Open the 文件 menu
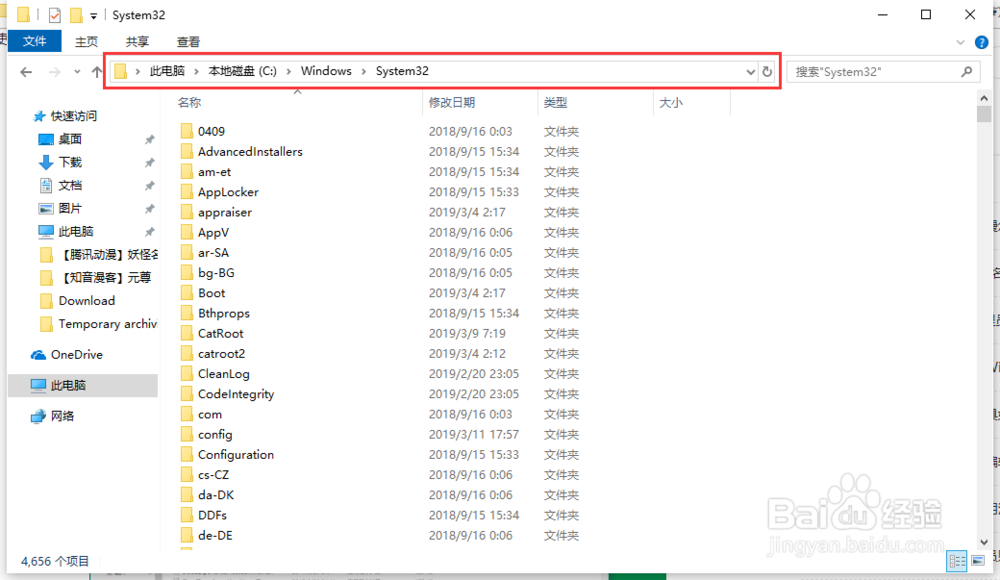 (35, 41)
